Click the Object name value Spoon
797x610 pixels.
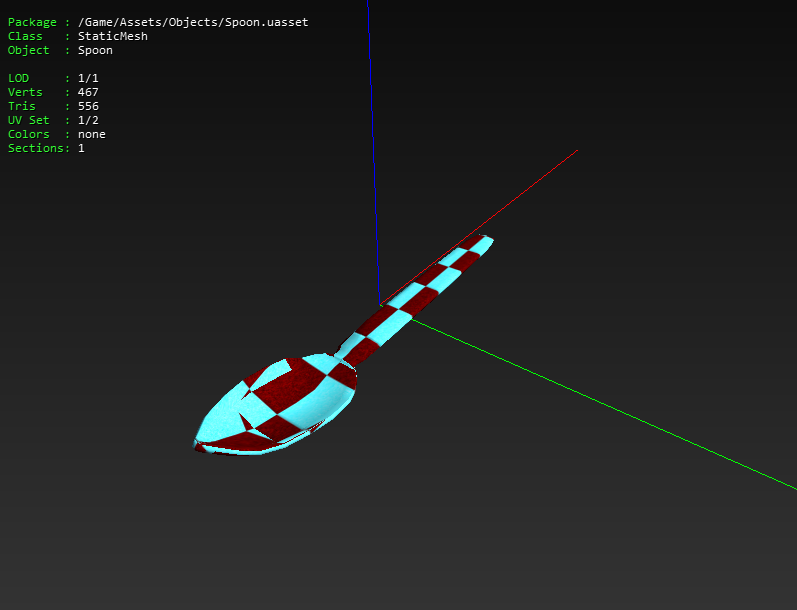click(x=95, y=50)
